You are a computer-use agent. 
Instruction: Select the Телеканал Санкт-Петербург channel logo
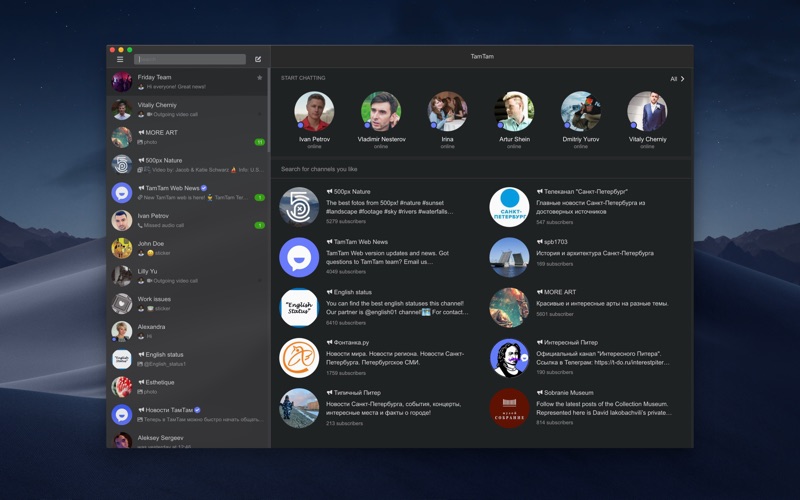coord(509,207)
